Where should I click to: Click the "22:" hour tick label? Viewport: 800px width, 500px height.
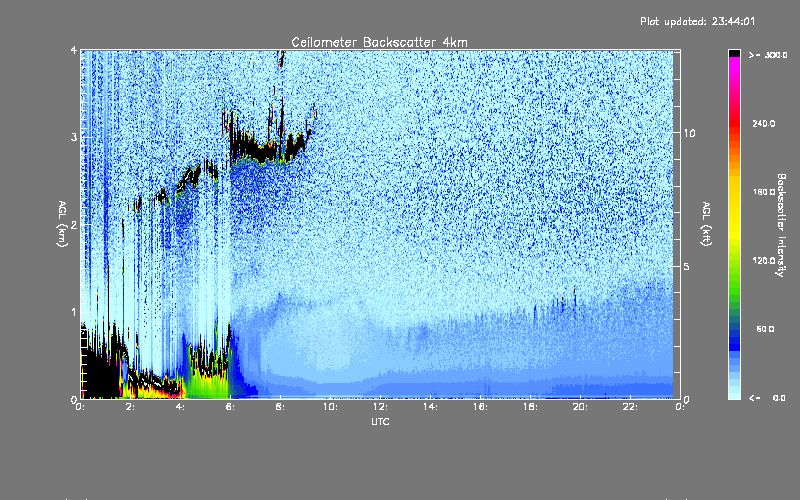pos(630,407)
